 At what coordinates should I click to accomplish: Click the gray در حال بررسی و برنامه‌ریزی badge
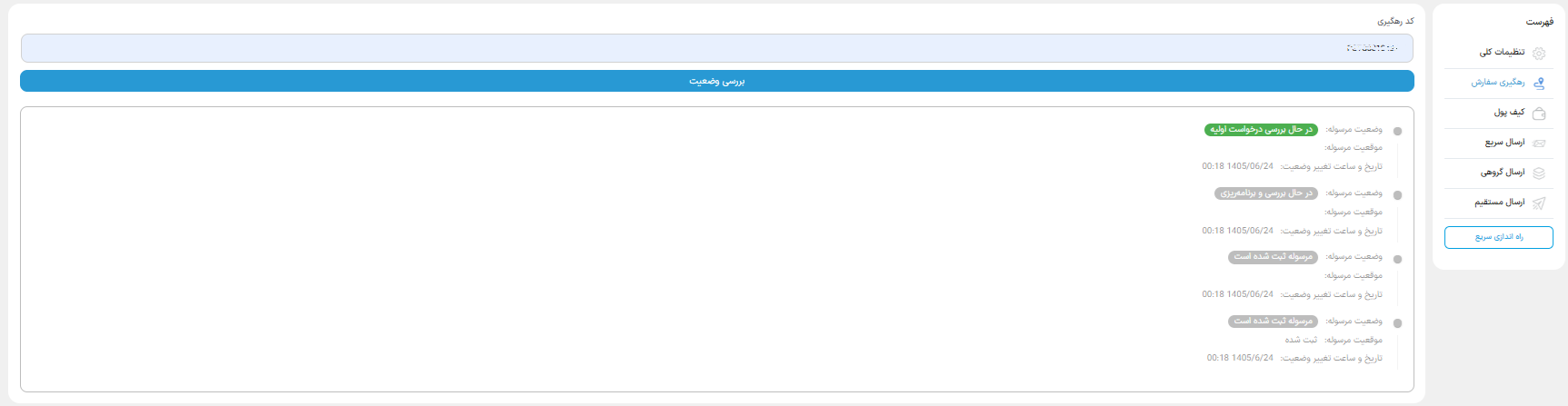point(1266,193)
